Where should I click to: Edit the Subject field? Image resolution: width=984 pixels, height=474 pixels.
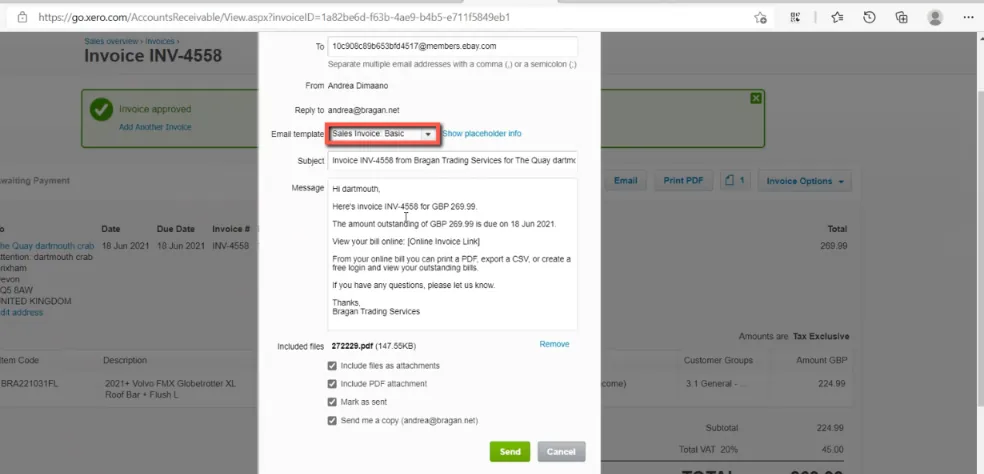pyautogui.click(x=452, y=161)
